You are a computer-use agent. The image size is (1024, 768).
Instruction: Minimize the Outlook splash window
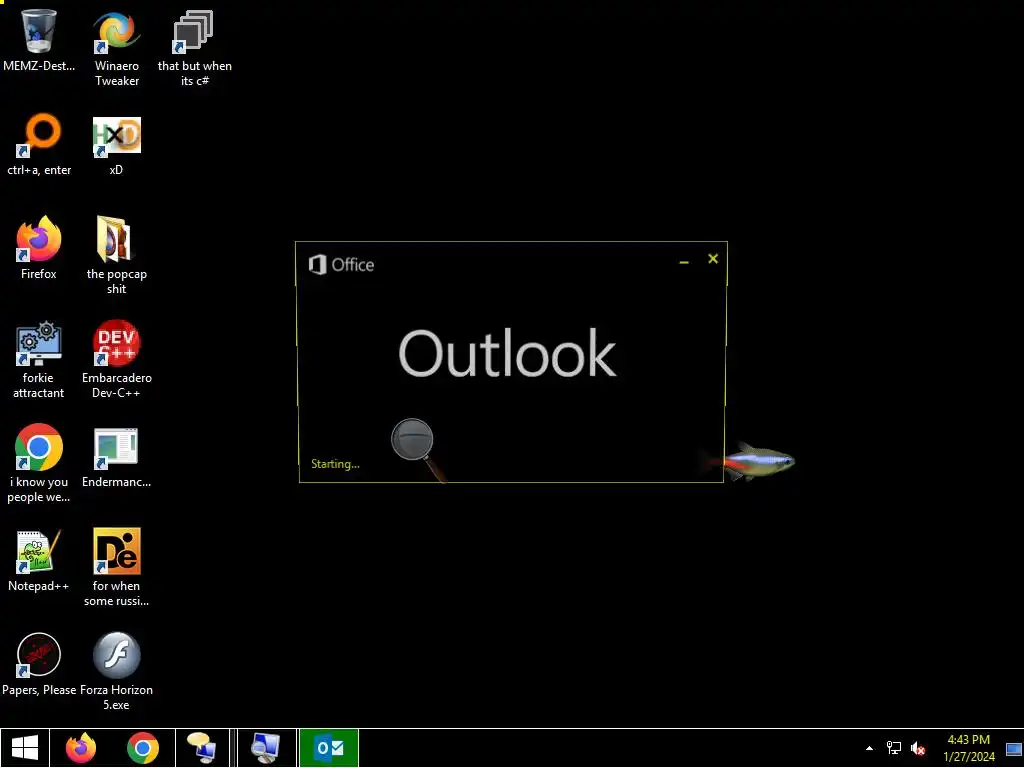(684, 261)
